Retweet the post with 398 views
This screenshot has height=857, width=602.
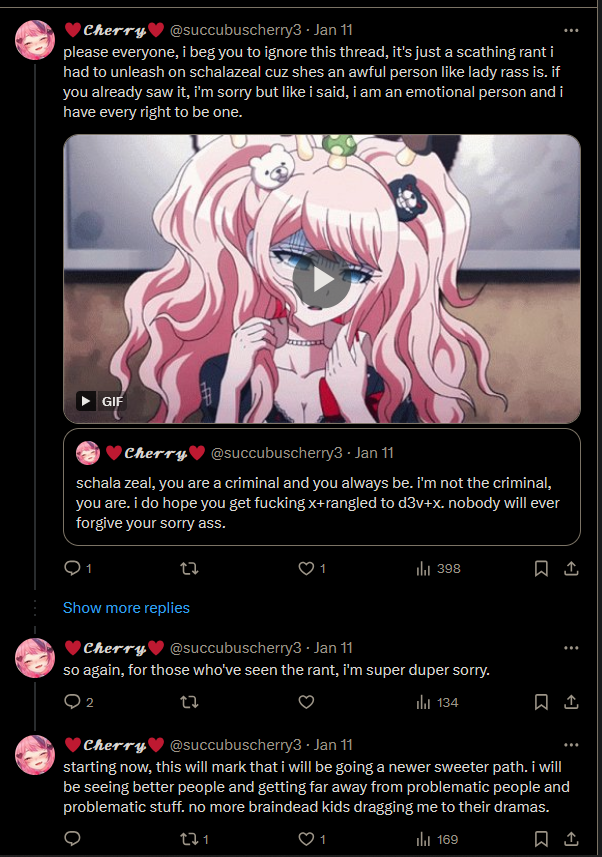click(189, 568)
